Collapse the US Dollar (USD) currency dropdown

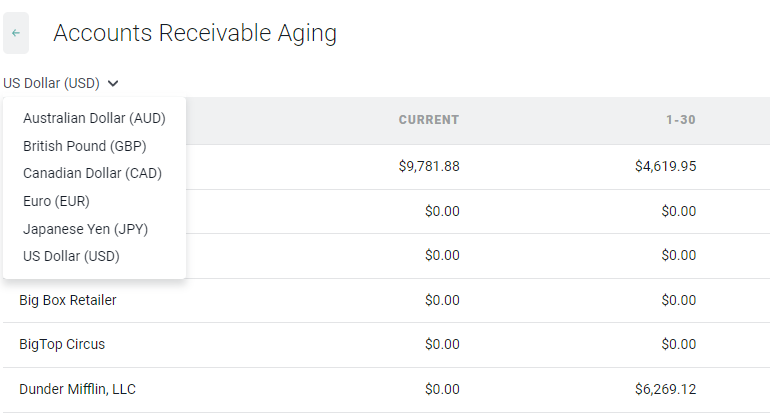click(x=60, y=83)
